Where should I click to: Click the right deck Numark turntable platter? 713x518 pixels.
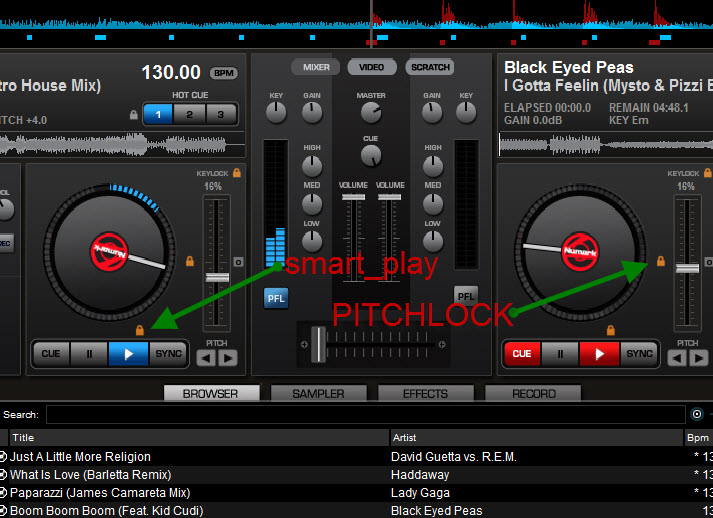(x=580, y=252)
